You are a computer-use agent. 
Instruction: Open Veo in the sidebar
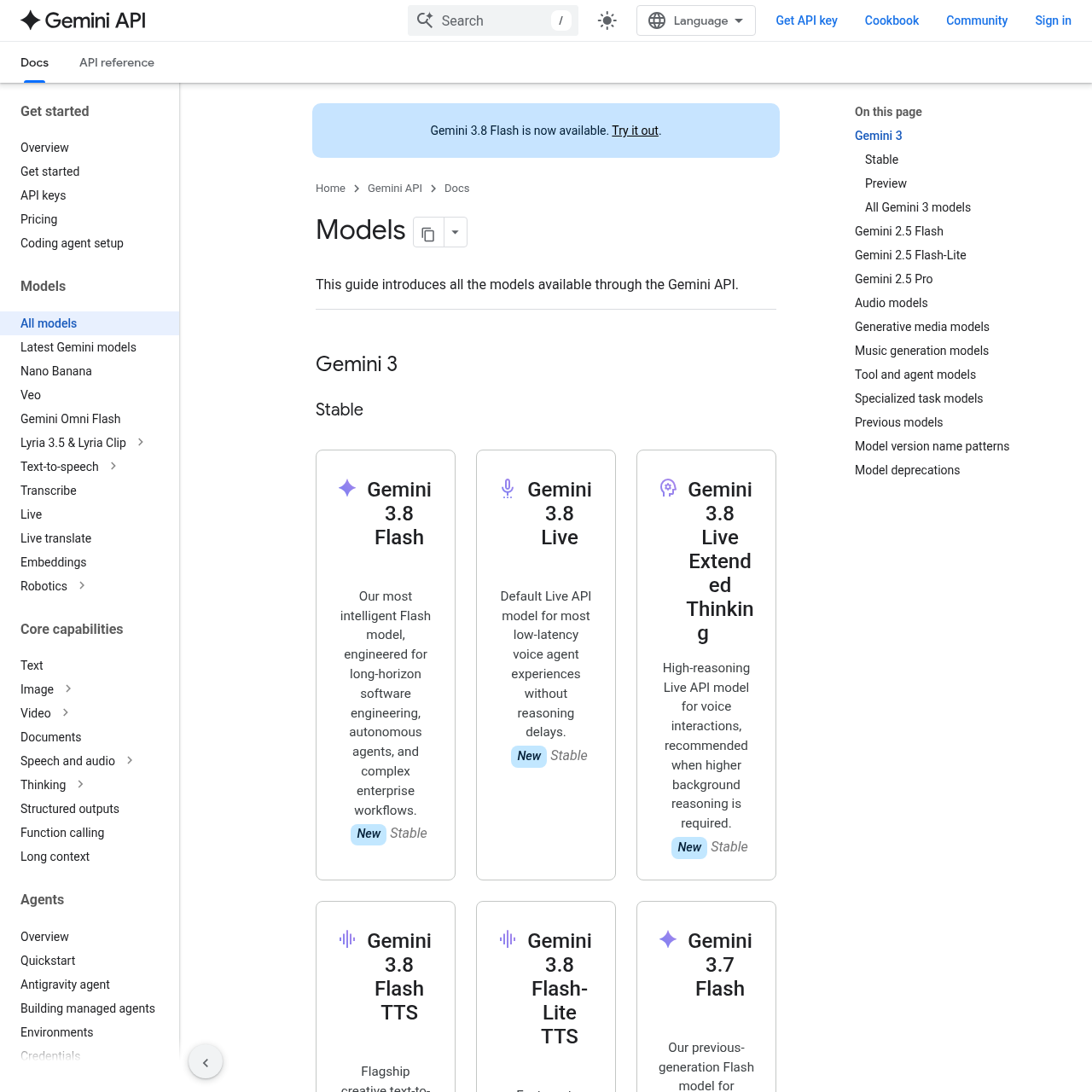click(31, 395)
